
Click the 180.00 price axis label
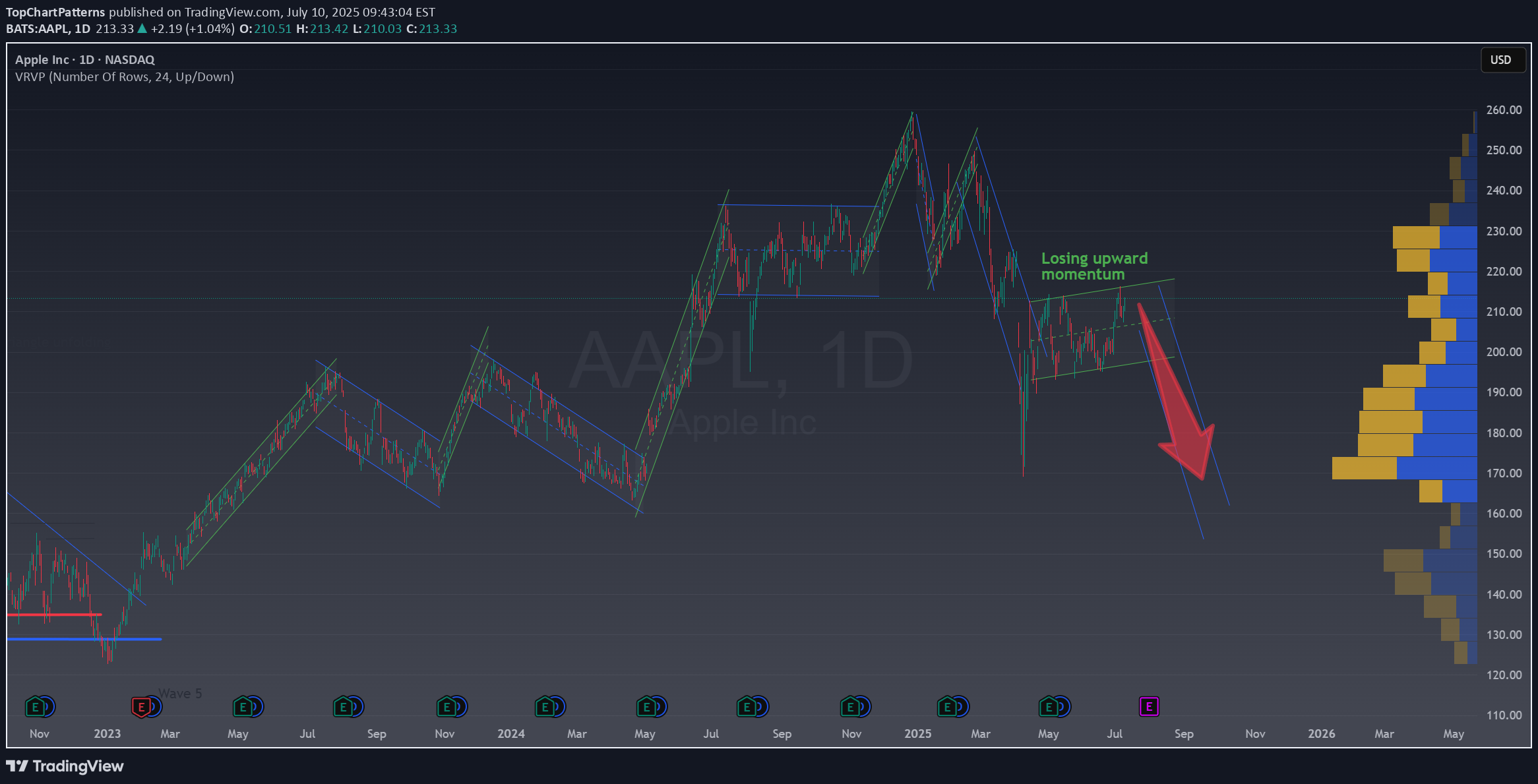click(x=1504, y=433)
